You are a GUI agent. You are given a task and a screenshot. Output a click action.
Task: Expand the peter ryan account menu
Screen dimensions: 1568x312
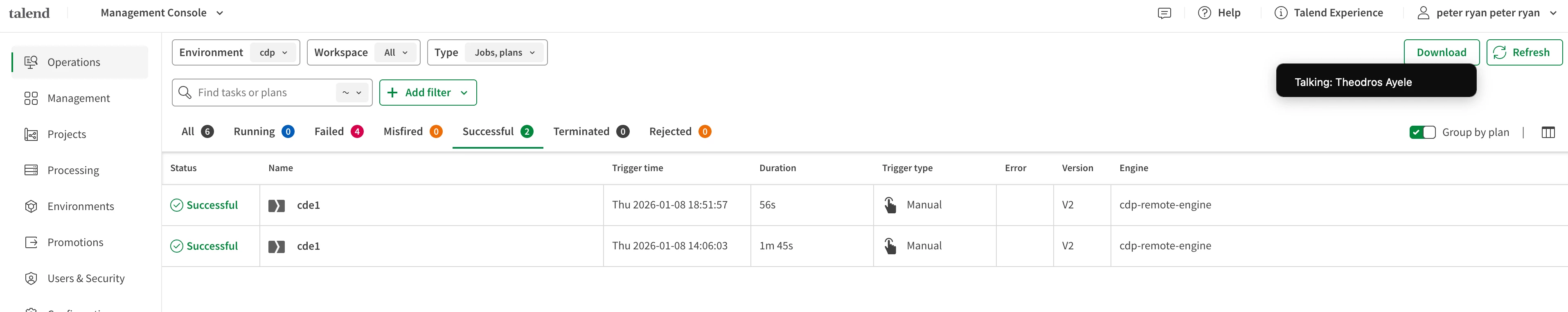pyautogui.click(x=1487, y=13)
